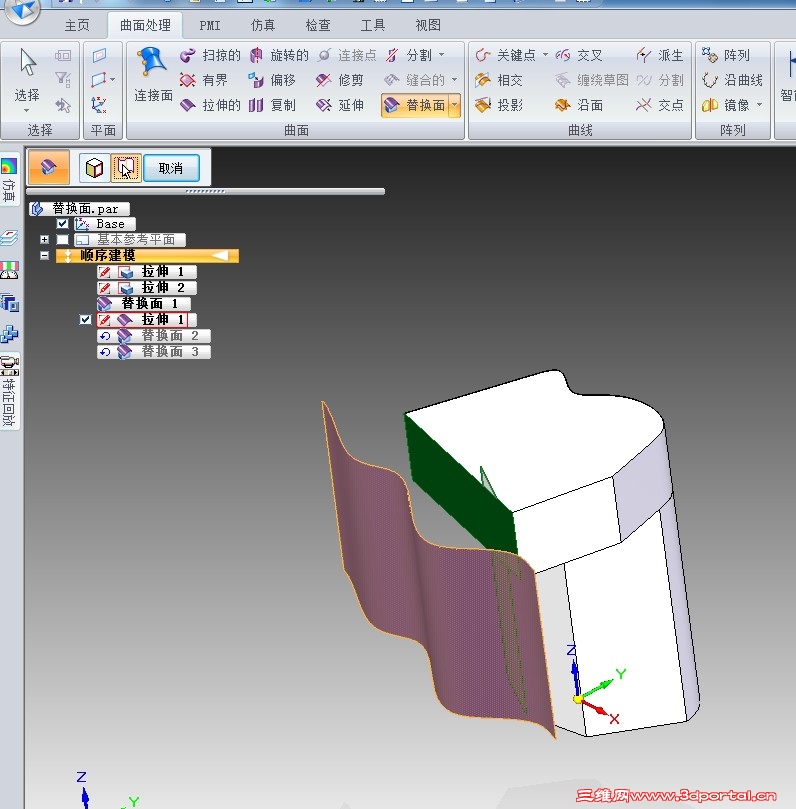Collapse the 顺序建模 tree node
Screen dimensions: 796x809
44,255
